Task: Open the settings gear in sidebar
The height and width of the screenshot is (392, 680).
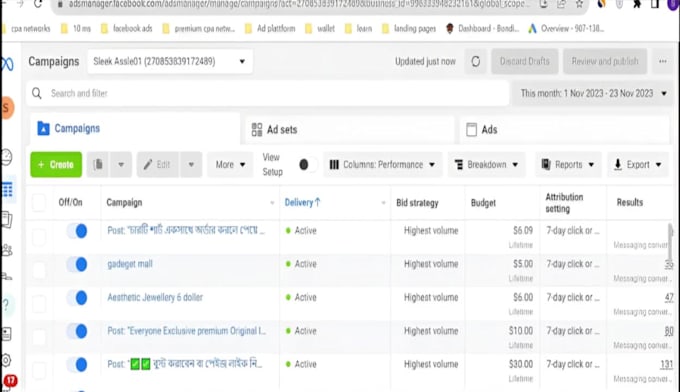Action: click(7, 360)
